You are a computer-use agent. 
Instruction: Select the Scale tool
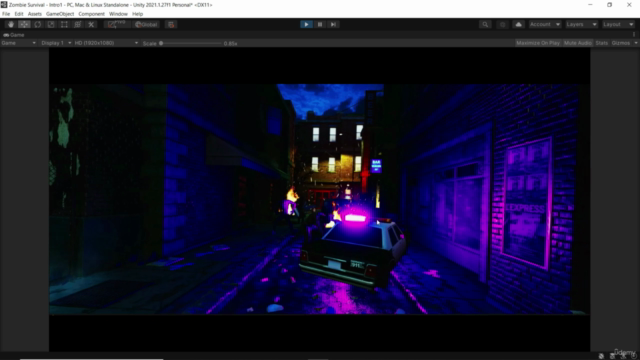click(x=51, y=24)
